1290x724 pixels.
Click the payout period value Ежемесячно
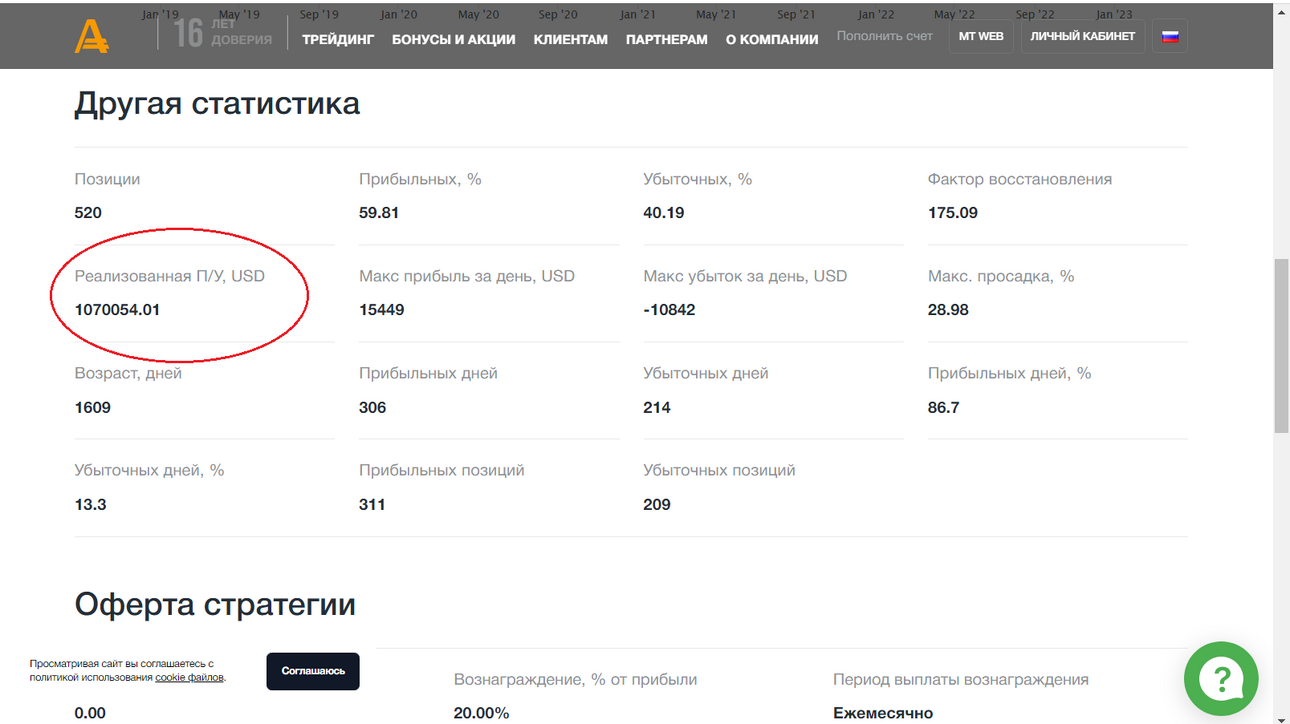(x=883, y=713)
